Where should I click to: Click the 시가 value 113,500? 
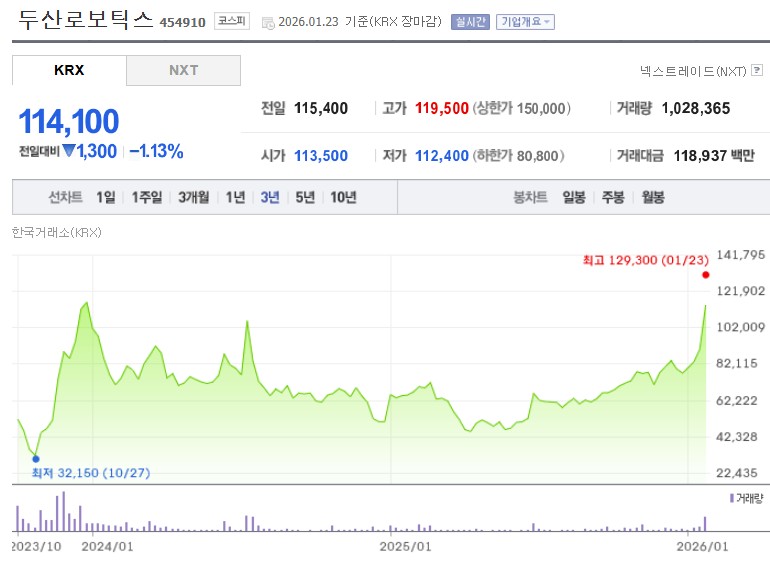[321, 156]
